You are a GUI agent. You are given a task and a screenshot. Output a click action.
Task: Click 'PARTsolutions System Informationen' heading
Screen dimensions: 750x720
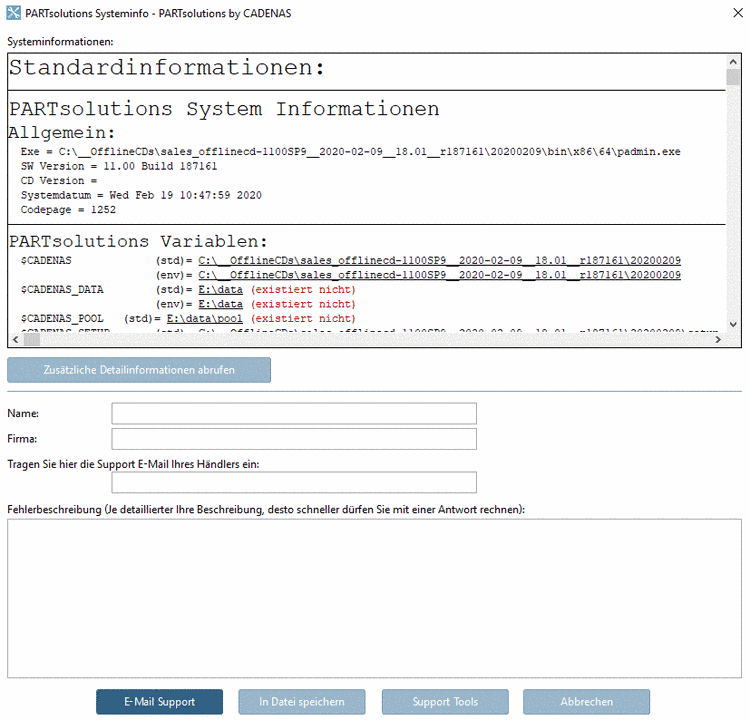224,109
